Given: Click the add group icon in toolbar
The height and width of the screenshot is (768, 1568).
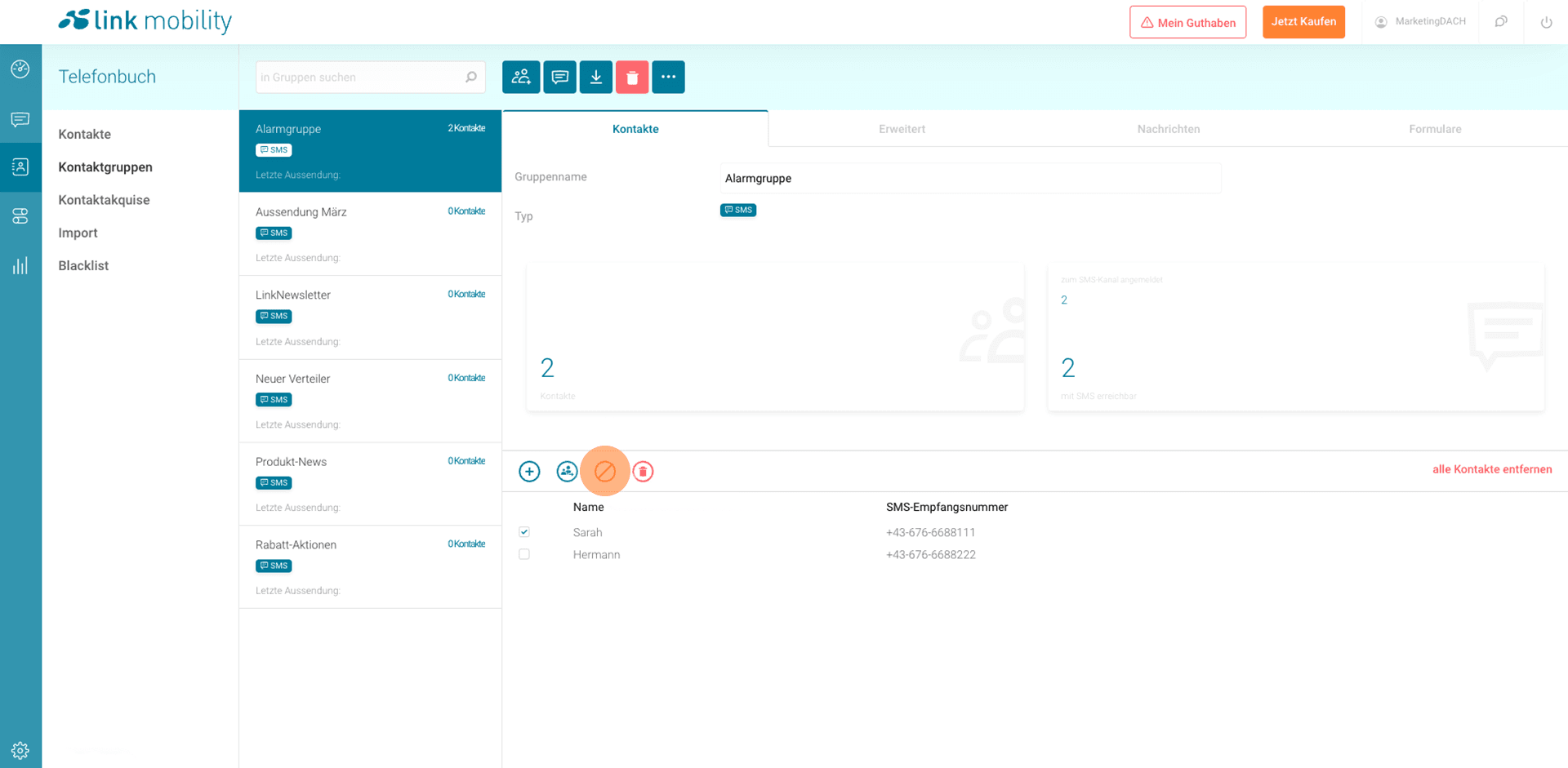Looking at the screenshot, I should click(x=521, y=78).
